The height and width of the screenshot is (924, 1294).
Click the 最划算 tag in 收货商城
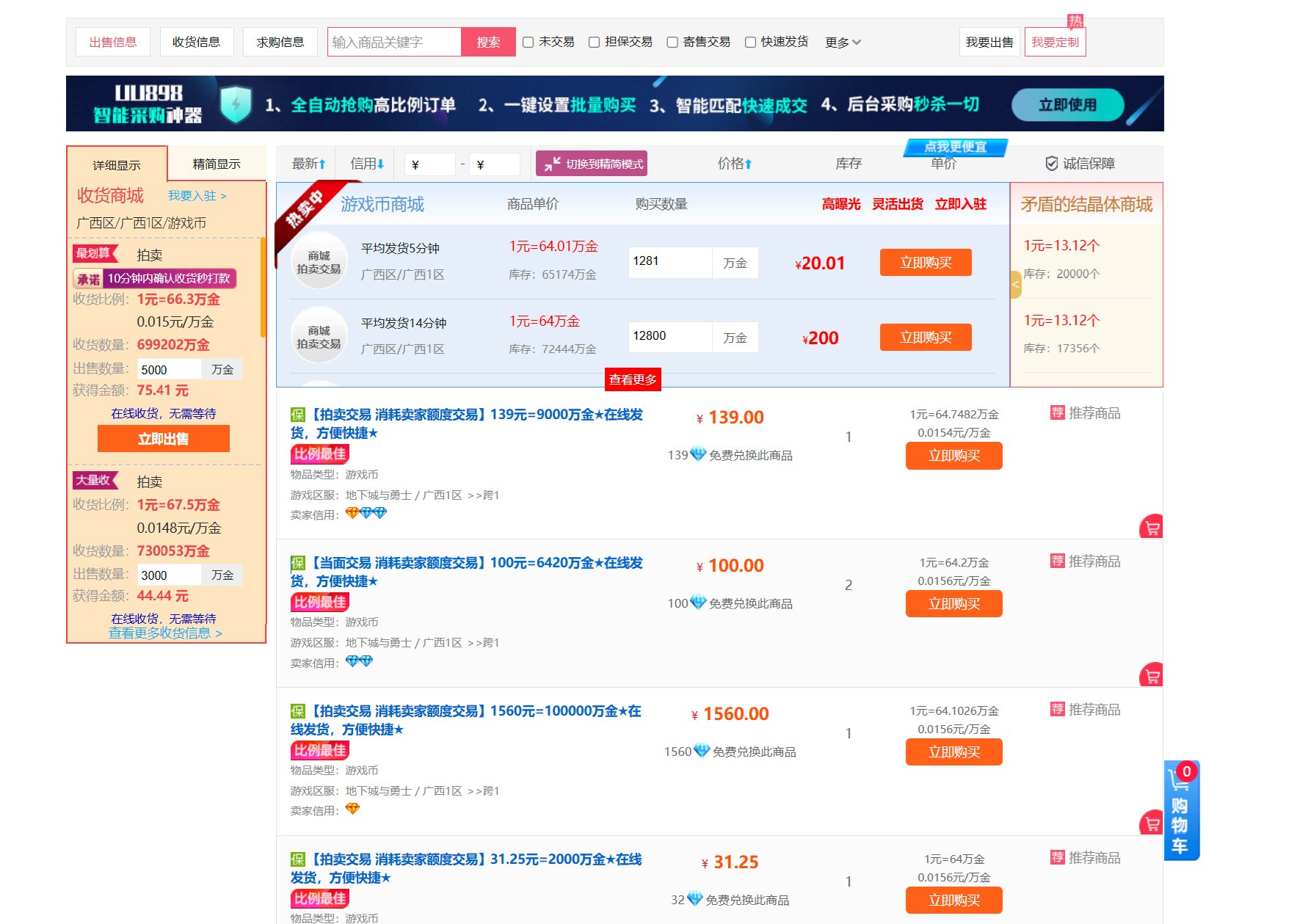95,253
